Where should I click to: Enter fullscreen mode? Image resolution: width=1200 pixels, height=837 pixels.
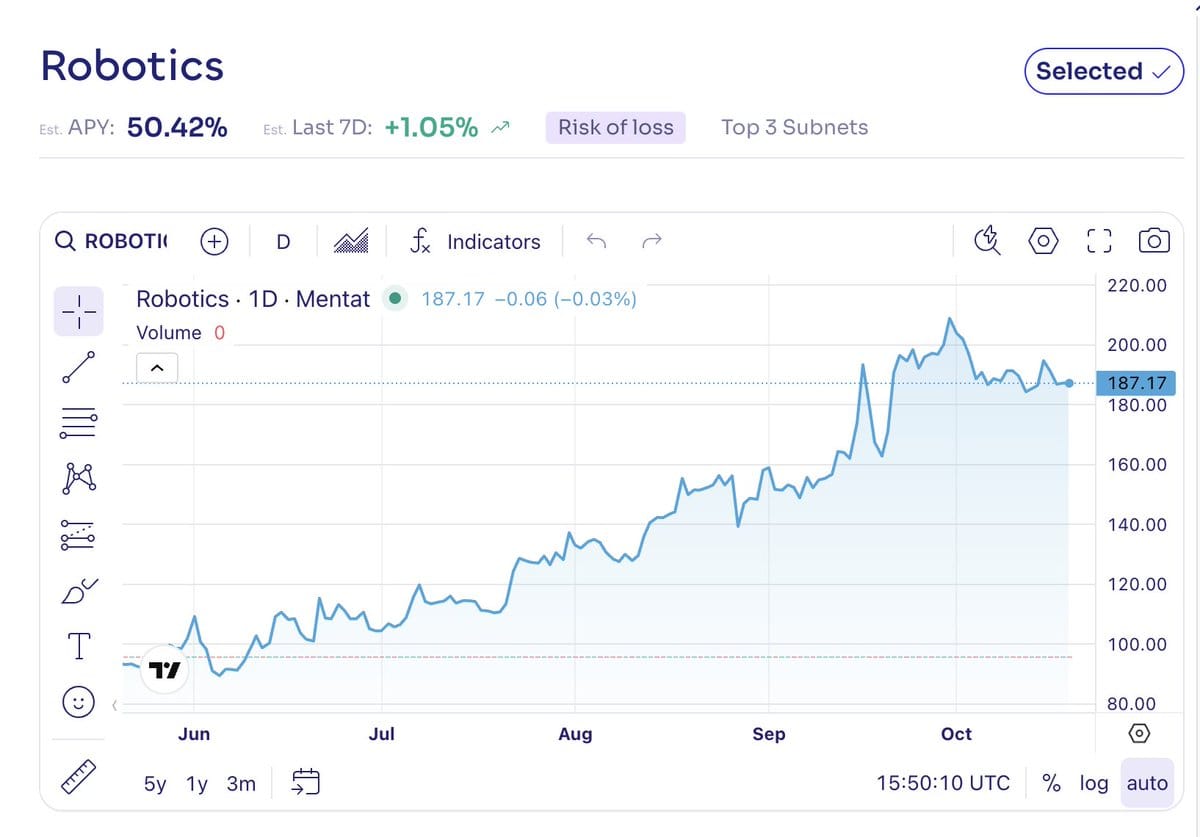pos(1099,240)
